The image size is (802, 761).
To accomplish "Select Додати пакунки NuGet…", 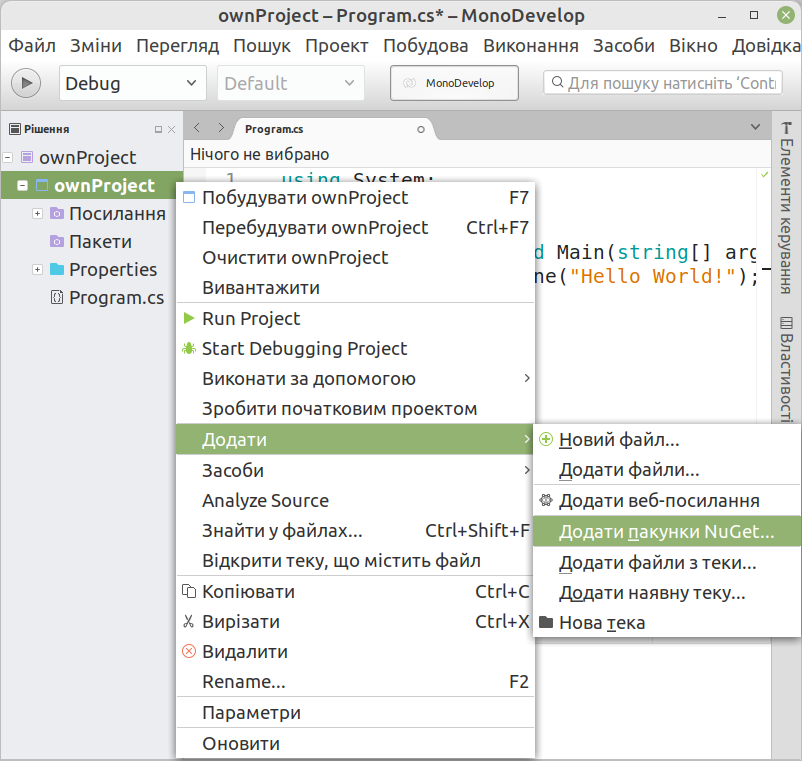I will tap(667, 532).
